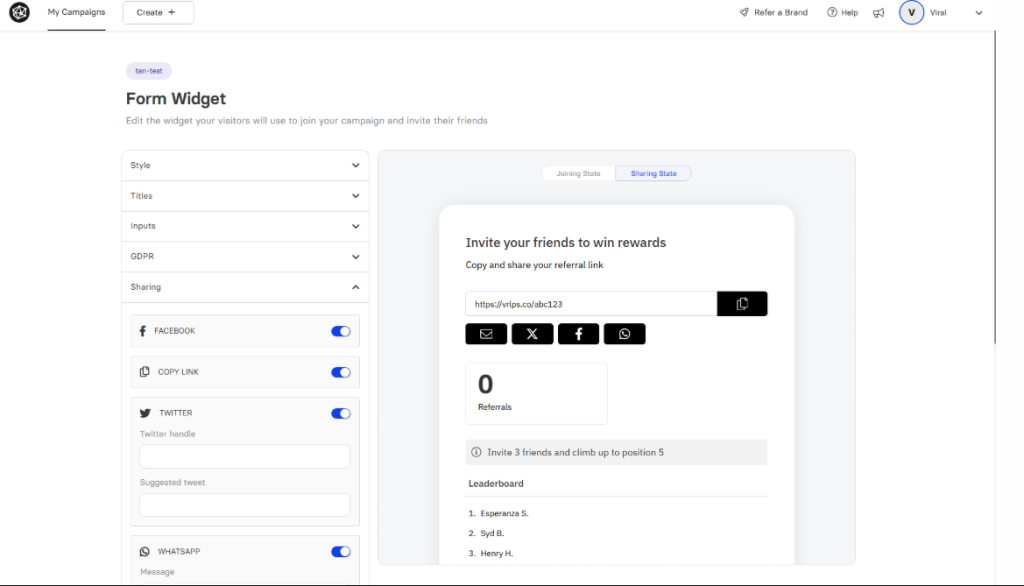Click the V user avatar
This screenshot has width=1024, height=586.
911,12
